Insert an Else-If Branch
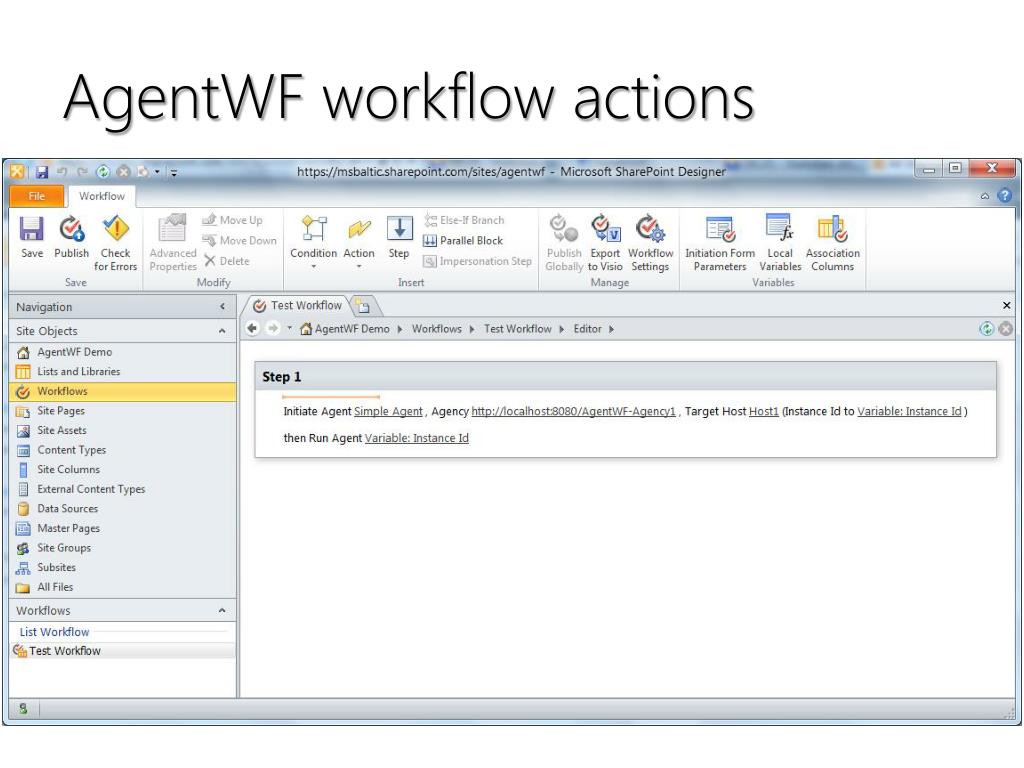This screenshot has height=768, width=1024. pos(464,220)
